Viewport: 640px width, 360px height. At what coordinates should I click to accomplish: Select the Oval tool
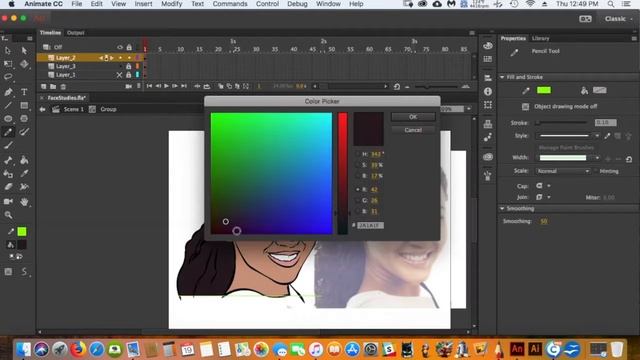(x=8, y=119)
